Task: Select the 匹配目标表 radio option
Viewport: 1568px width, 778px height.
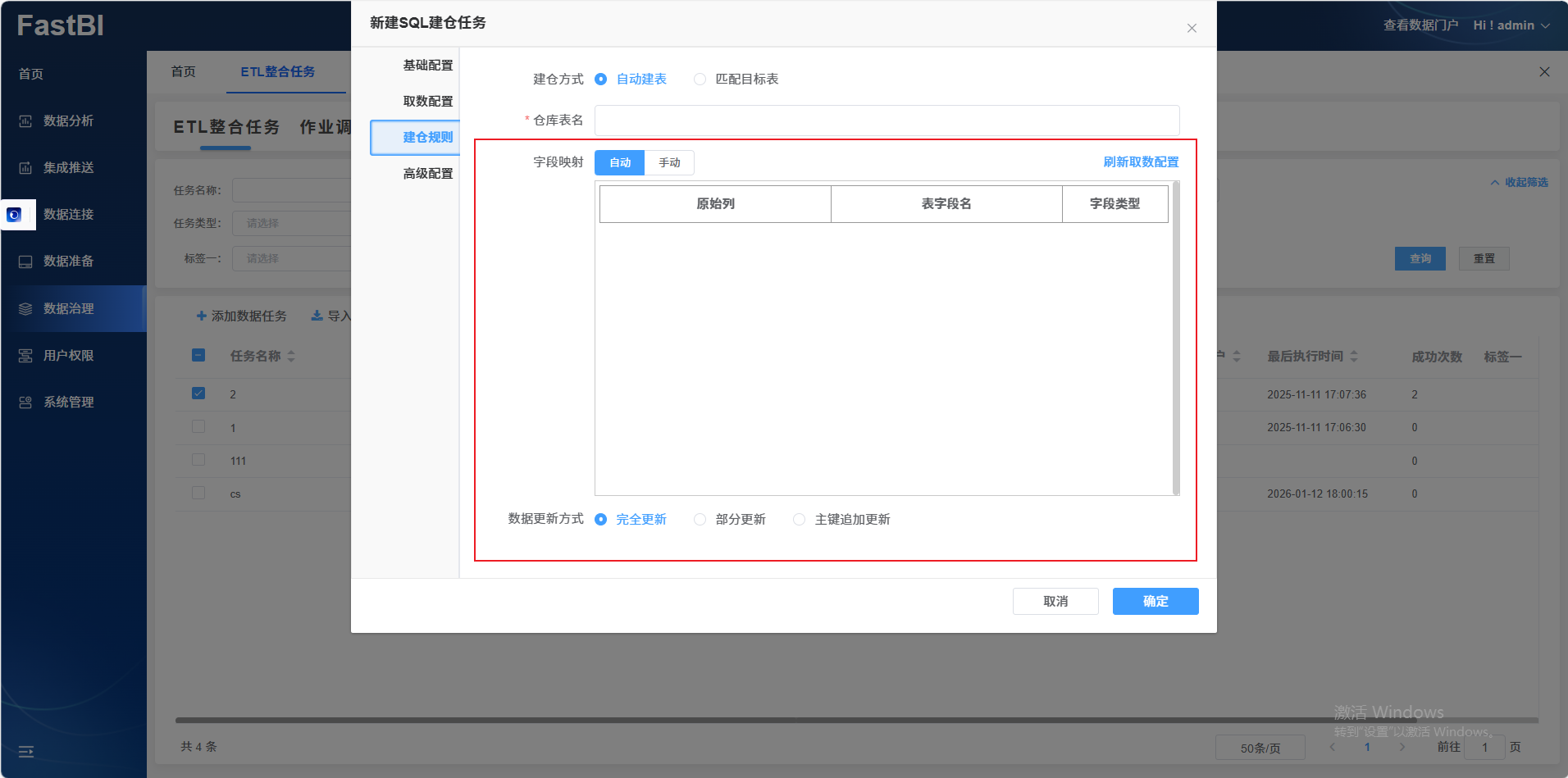Action: pos(700,80)
